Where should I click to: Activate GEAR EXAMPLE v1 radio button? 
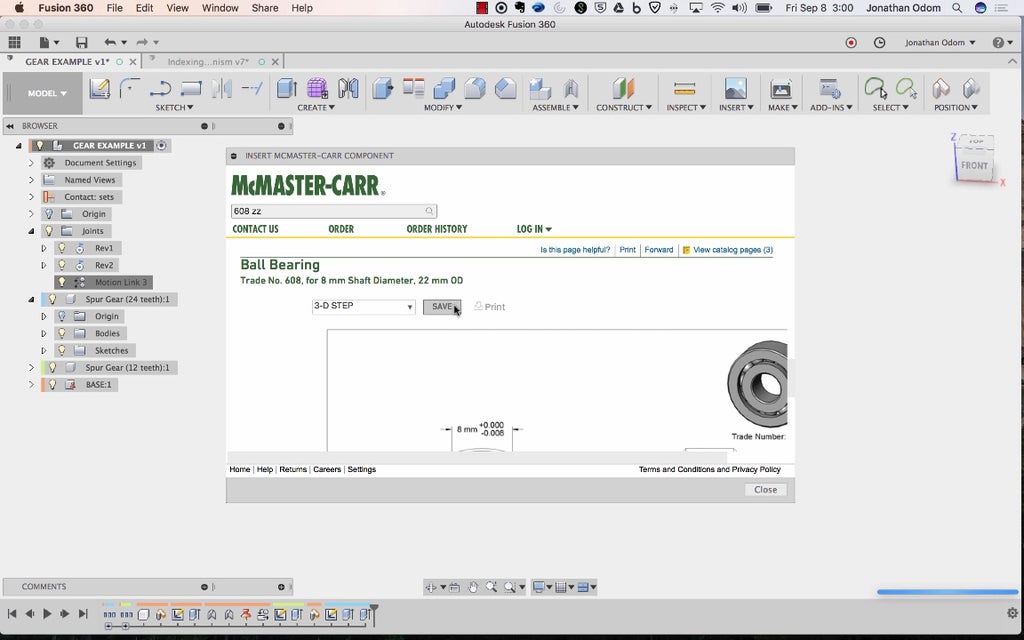click(x=161, y=146)
